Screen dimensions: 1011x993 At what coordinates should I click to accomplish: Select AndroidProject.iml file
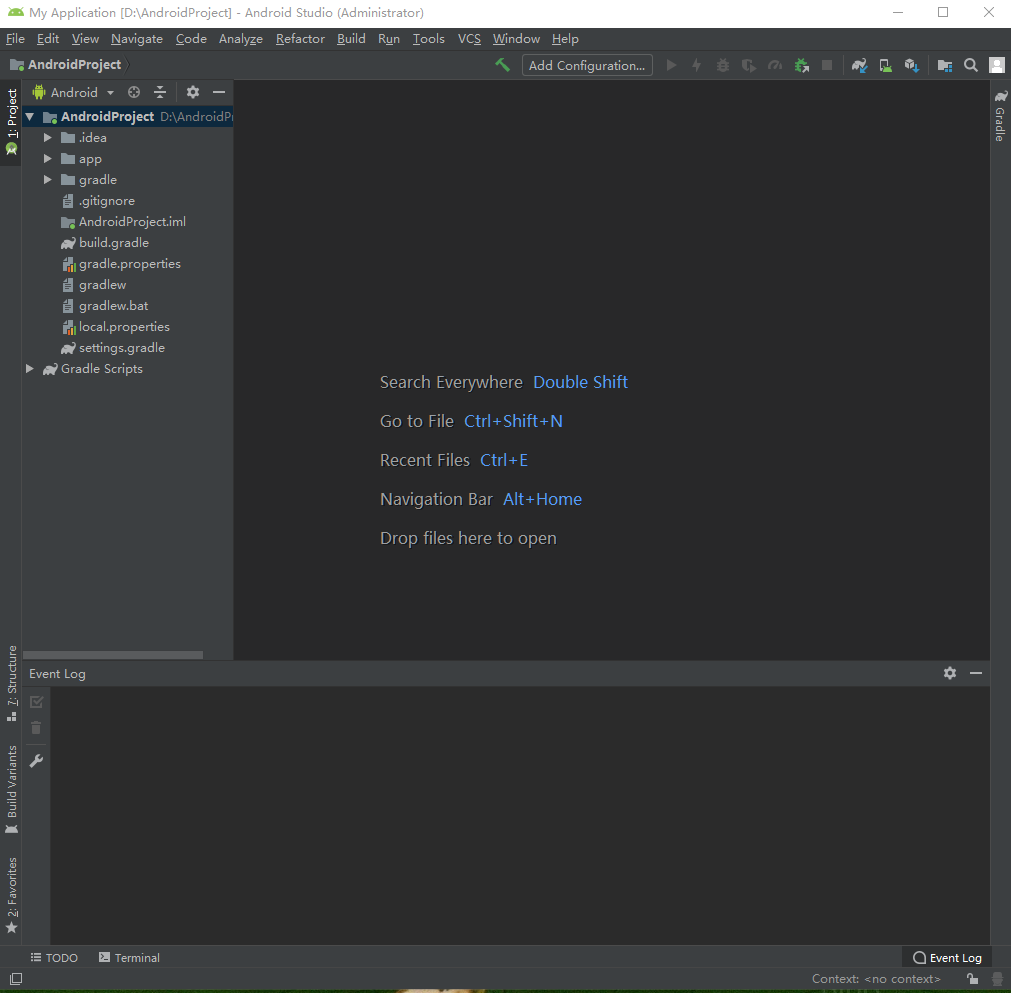point(132,222)
